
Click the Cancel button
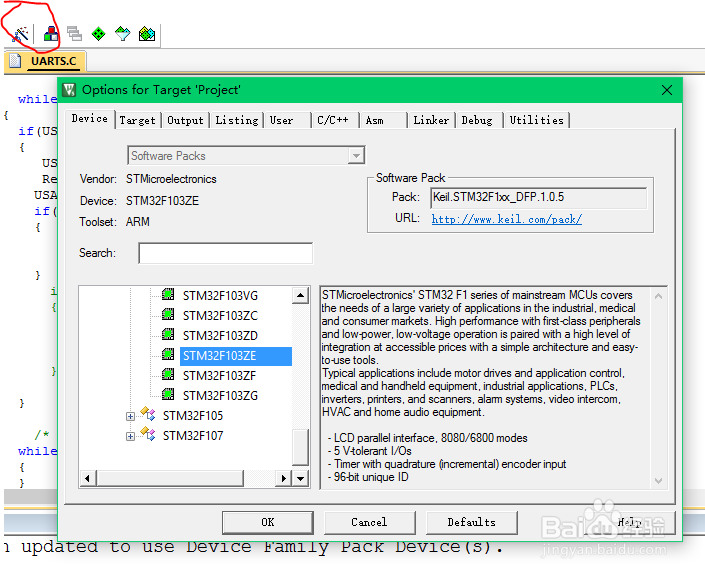pos(370,522)
